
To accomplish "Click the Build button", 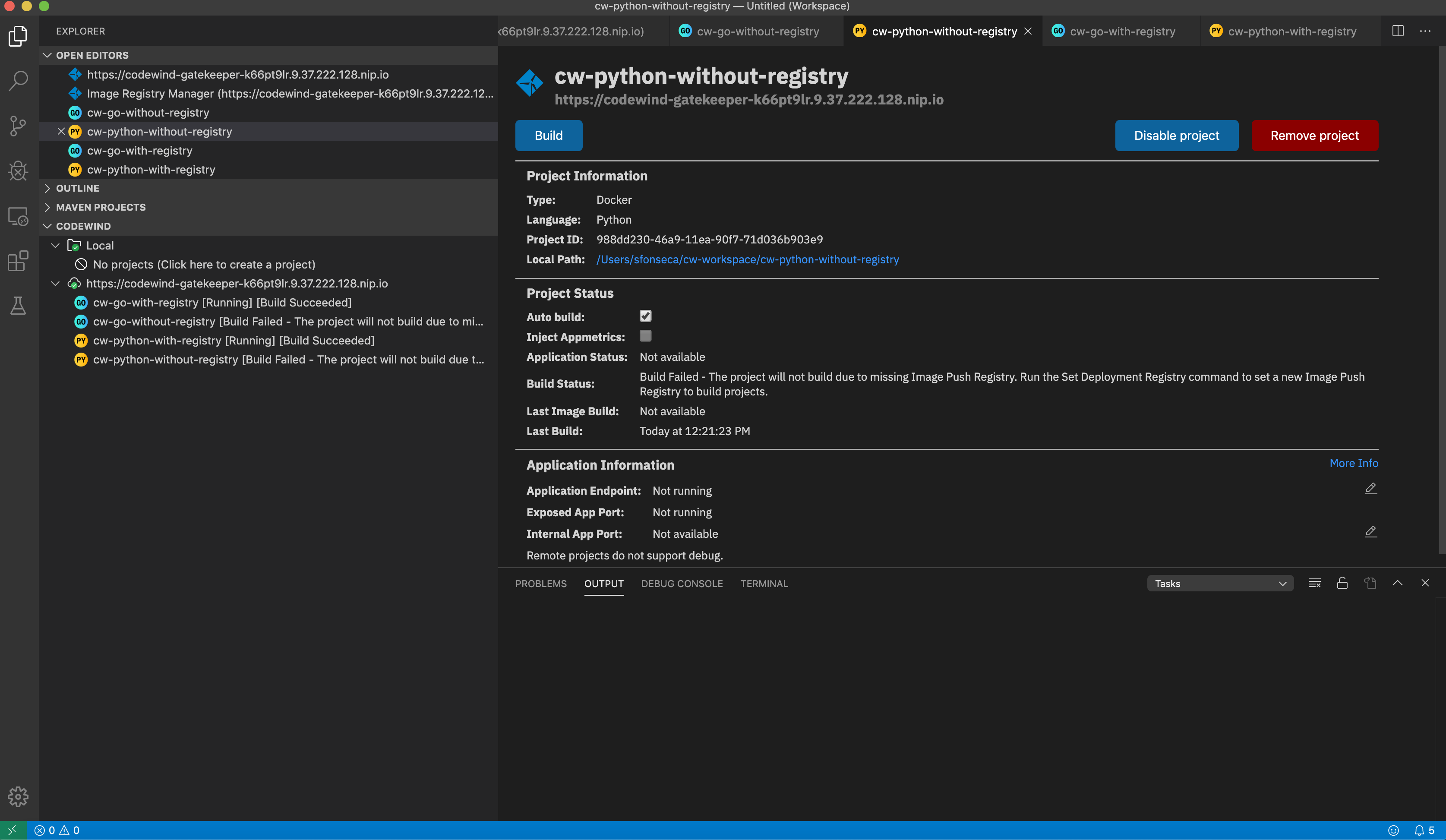I will [548, 136].
